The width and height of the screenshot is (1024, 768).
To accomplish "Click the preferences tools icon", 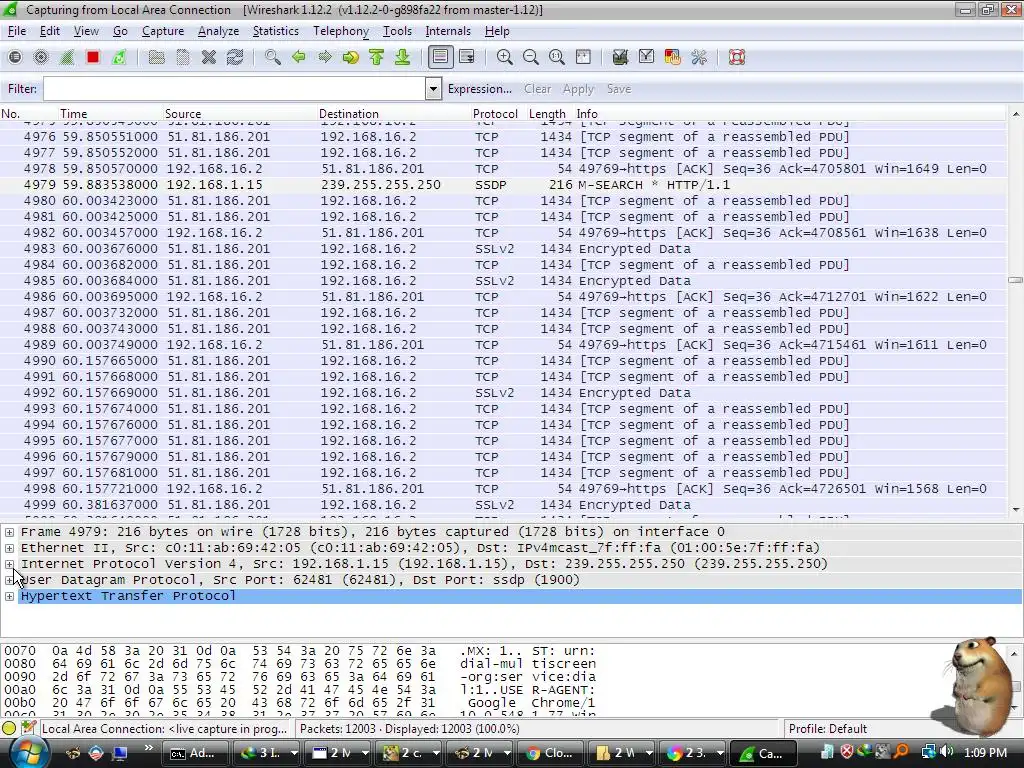I will click(699, 57).
